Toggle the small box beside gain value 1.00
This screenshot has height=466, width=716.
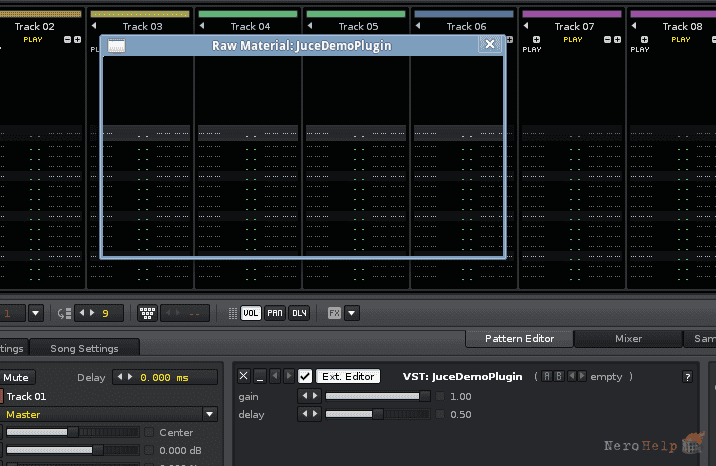point(440,396)
